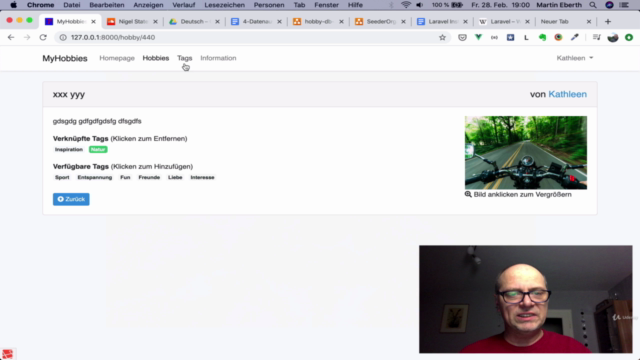Click the magnifier icon below the image

468,194
